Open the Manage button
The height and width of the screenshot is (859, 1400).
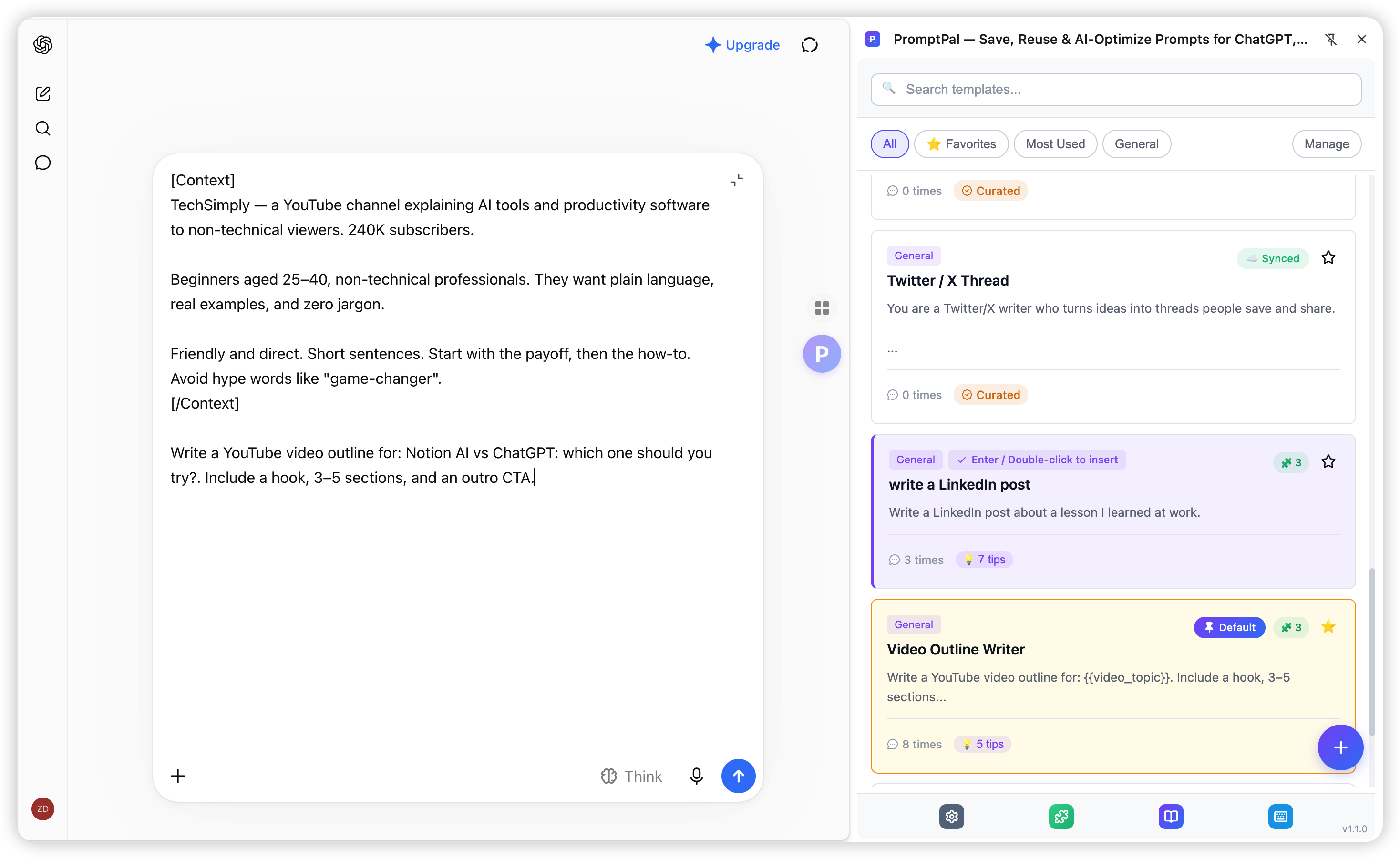coord(1326,144)
